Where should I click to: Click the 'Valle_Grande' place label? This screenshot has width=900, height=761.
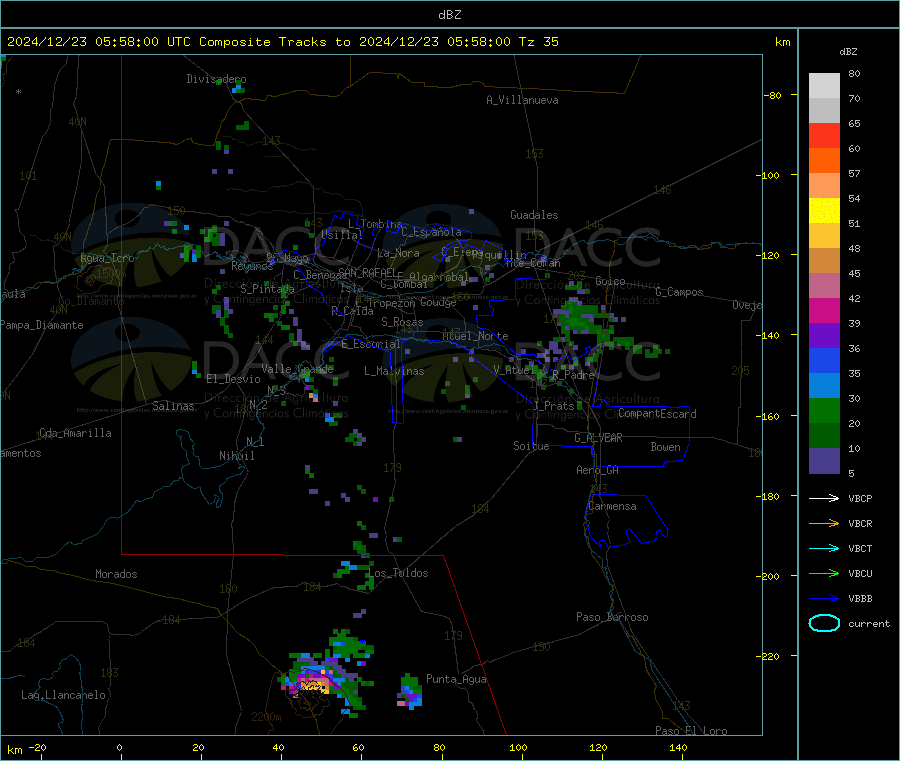click(298, 369)
